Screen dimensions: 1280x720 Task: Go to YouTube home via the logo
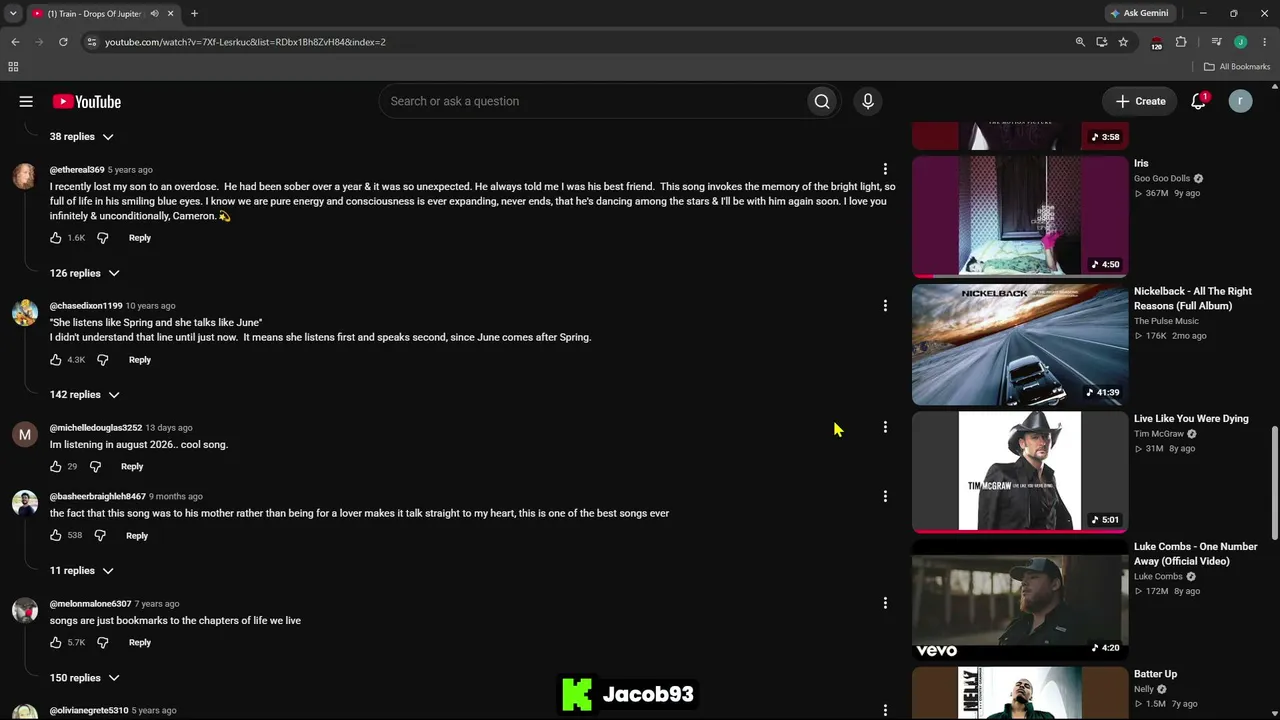click(x=87, y=101)
